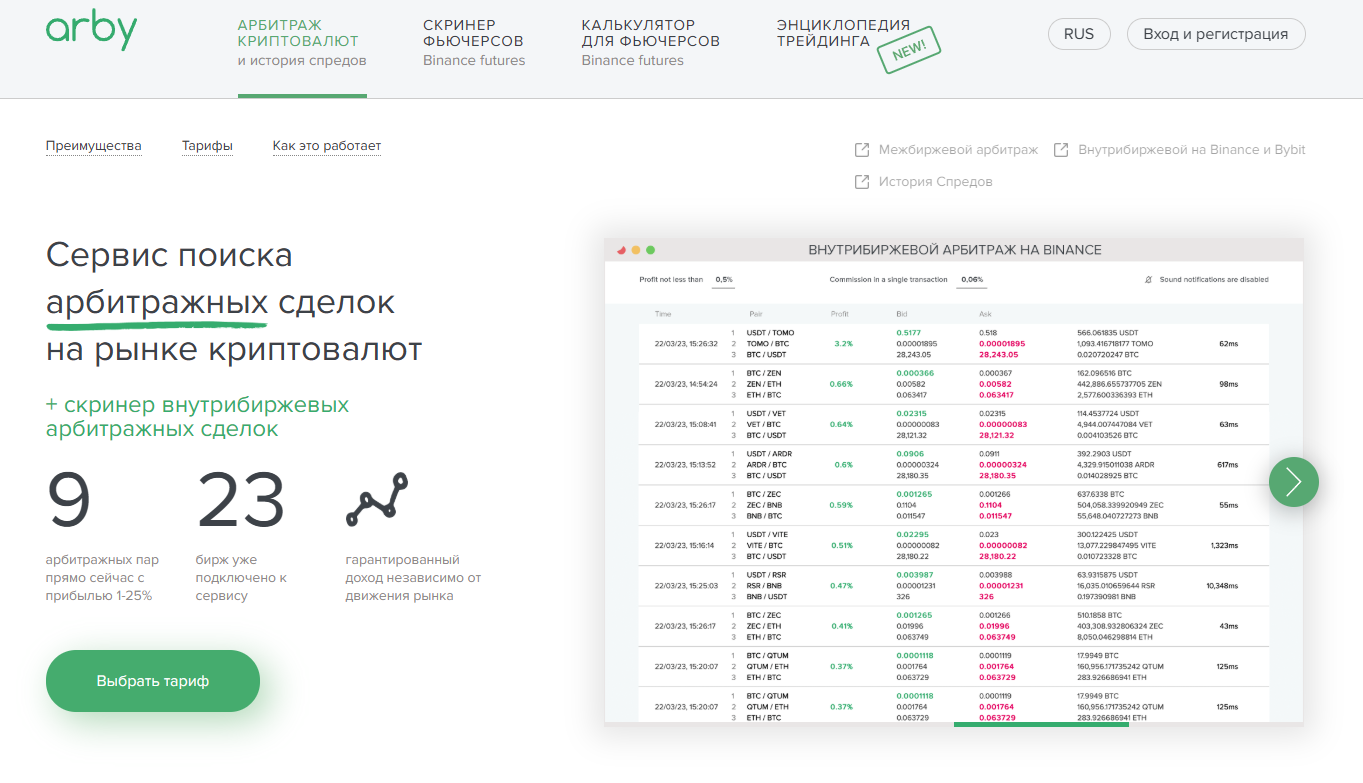Go to Скринер фьючерсов Binance futures
Image resolution: width=1363 pixels, height=783 pixels.
coord(474,43)
